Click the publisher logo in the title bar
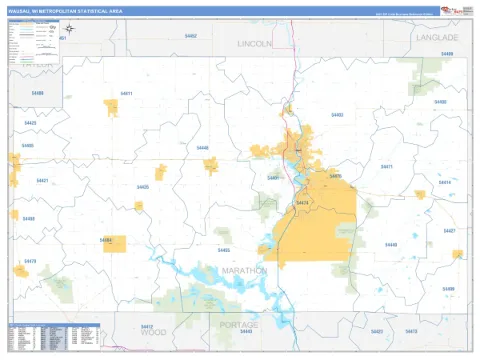Image resolution: width=480 pixels, height=360 pixels. (452, 11)
